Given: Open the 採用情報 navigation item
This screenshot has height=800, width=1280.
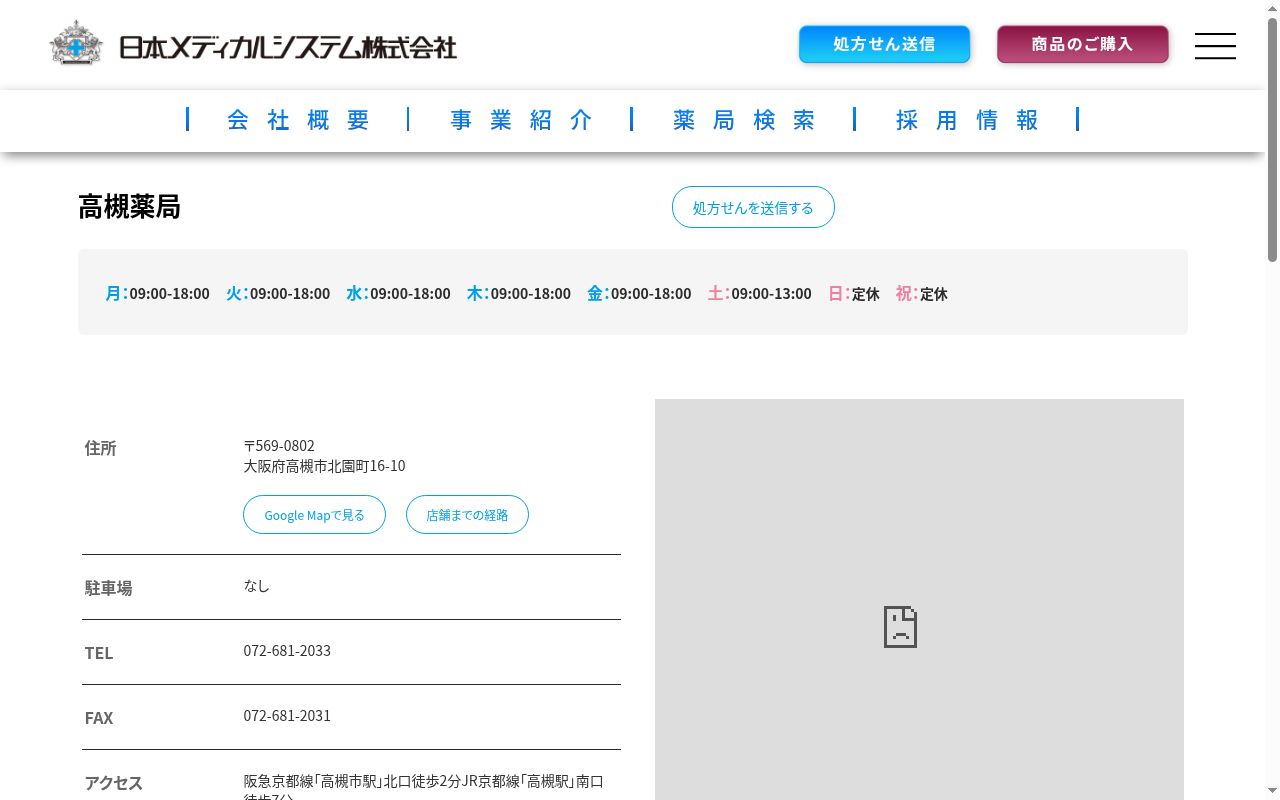Looking at the screenshot, I should 968,120.
